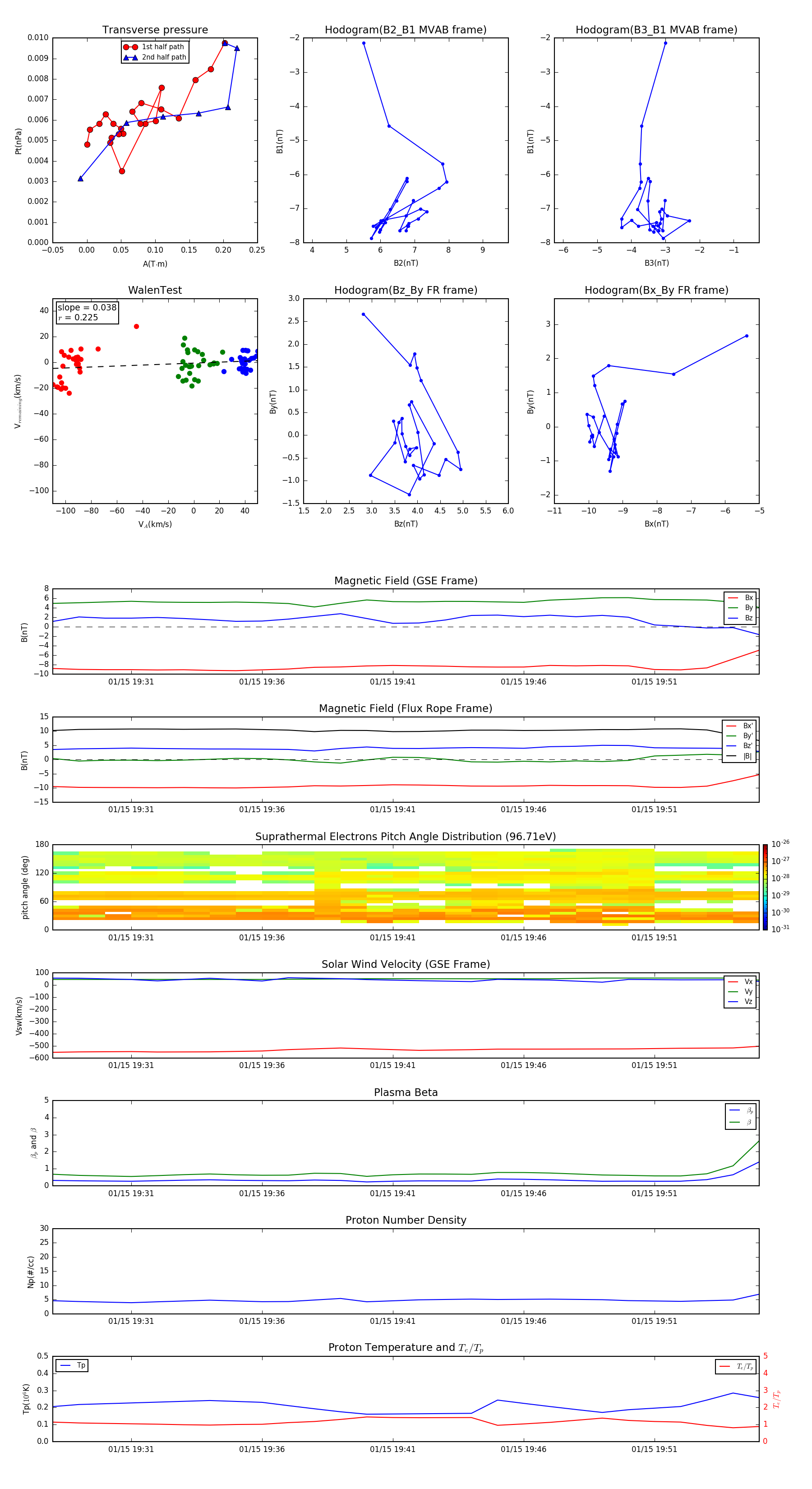The width and height of the screenshot is (812, 1489).
Task: Click the pitch angle flux colorbar
Action: click(x=765, y=887)
